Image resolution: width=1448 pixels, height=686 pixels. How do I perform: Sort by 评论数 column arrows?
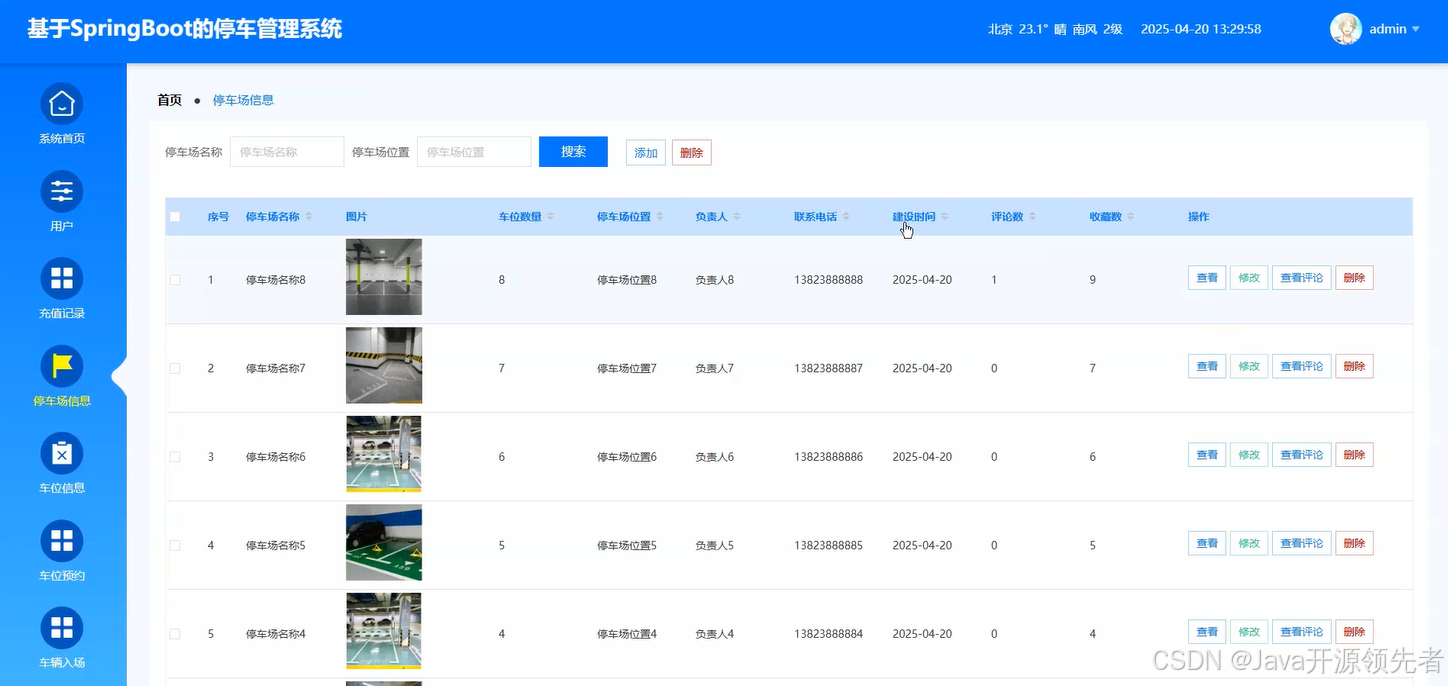(1032, 217)
